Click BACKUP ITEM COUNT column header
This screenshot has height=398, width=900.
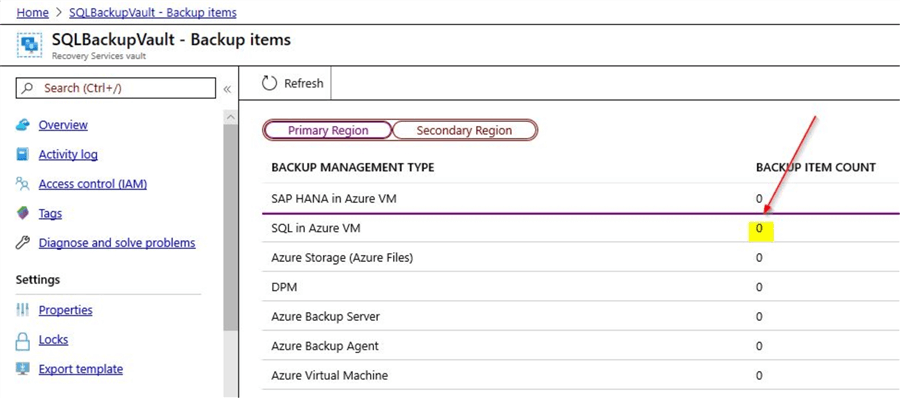[x=816, y=168]
